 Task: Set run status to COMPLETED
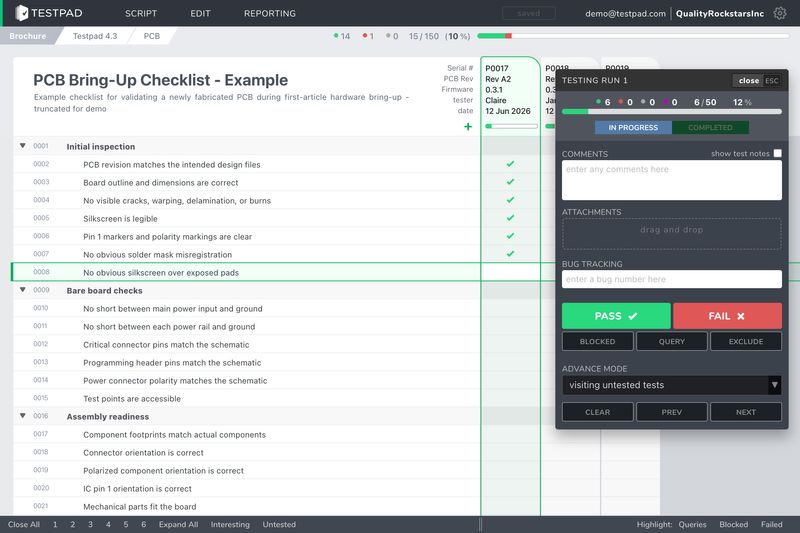point(710,128)
